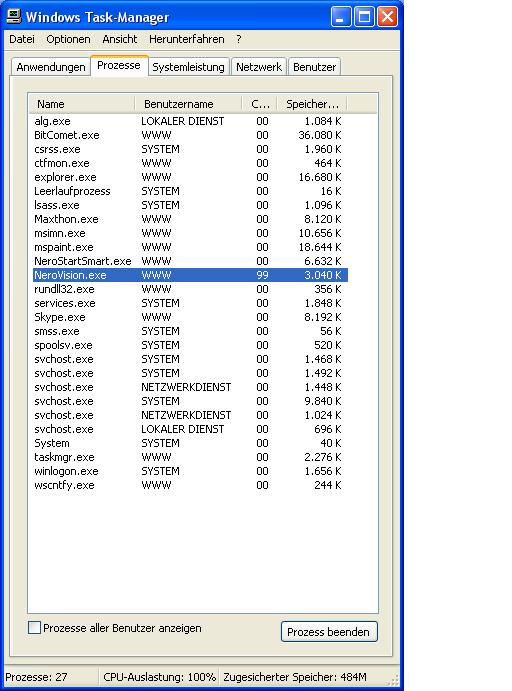Open the Ansicht menu
The width and height of the screenshot is (512, 691).
tap(119, 39)
